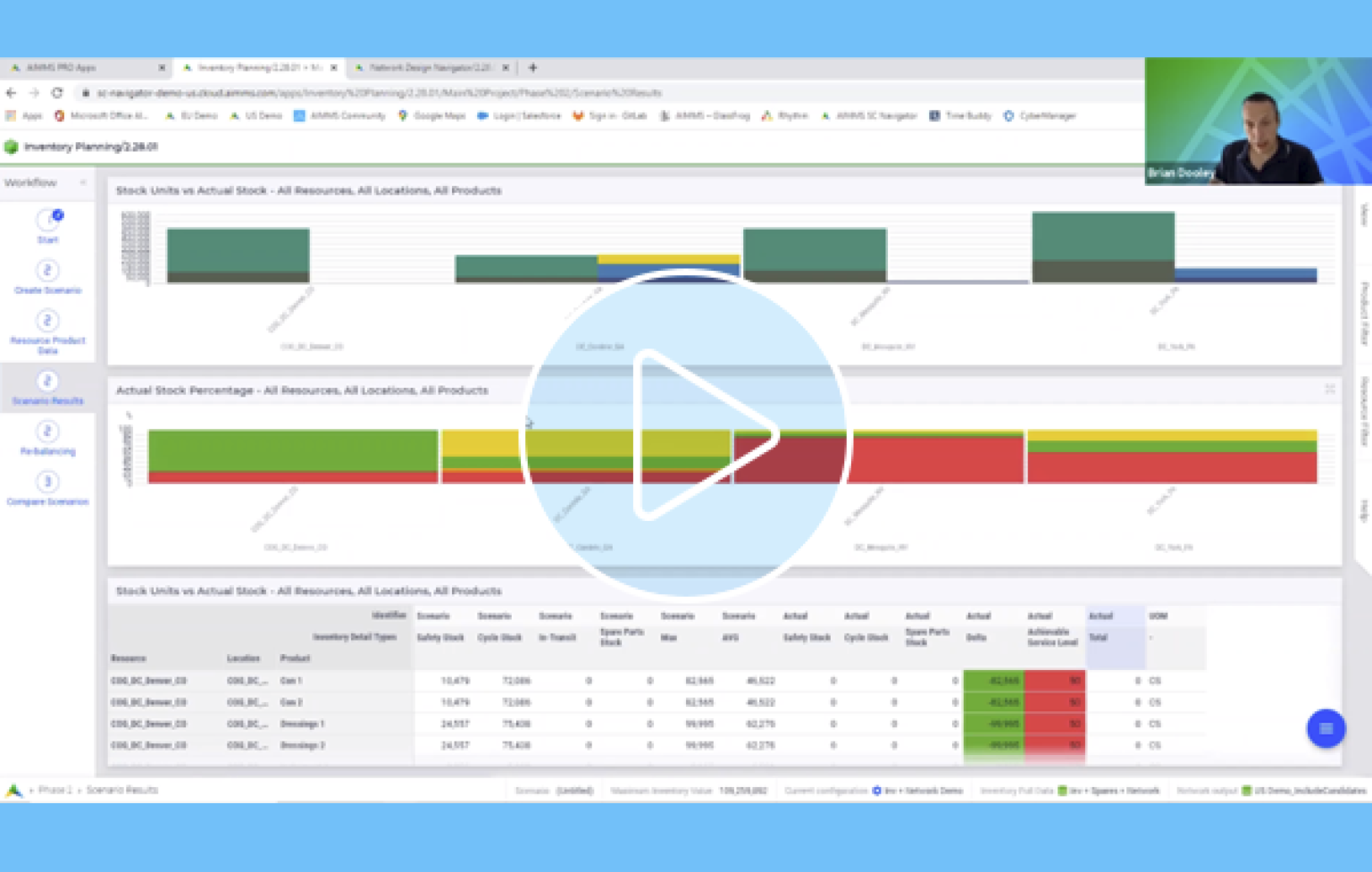This screenshot has width=1372, height=872.
Task: Click the AIMMS icon in the bottom status bar
Action: (13, 790)
